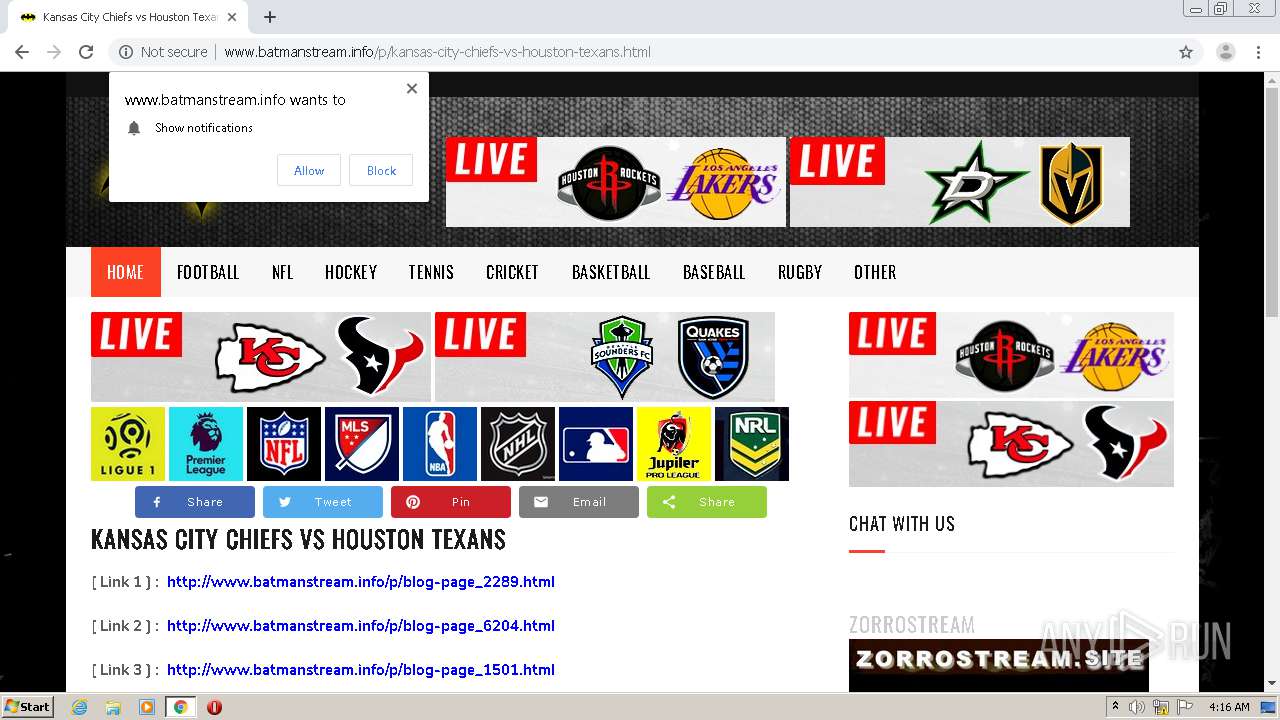Open the NHL logo tile
This screenshot has width=1280, height=720.
tap(518, 444)
